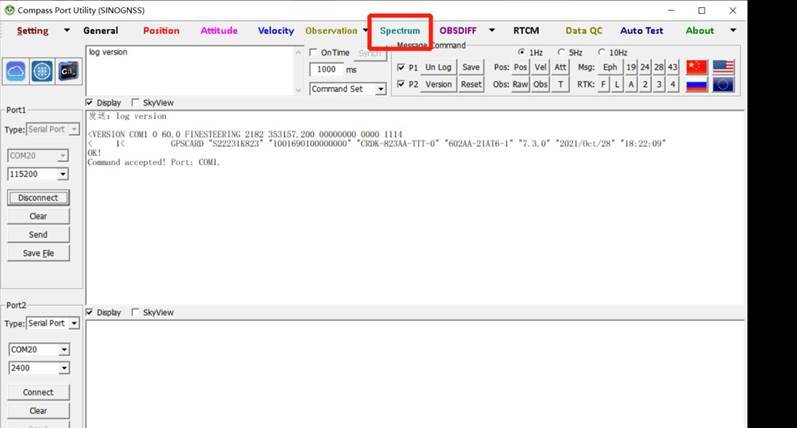Viewport: 797px width, 428px height.
Task: Click the Msg 19 button
Action: (x=631, y=67)
